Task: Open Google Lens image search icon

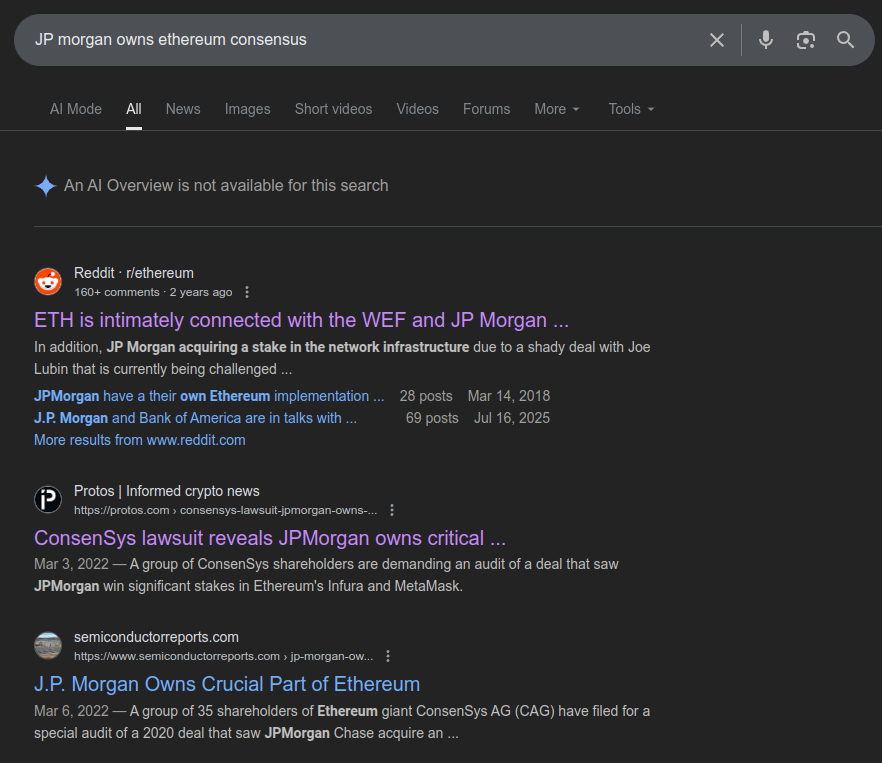Action: [x=806, y=40]
